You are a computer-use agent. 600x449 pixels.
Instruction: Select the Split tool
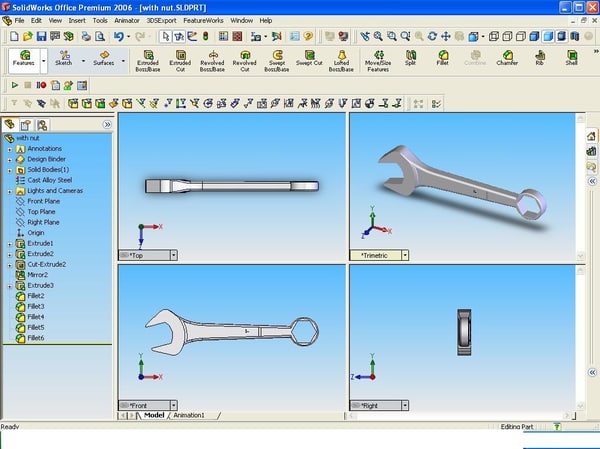[x=410, y=58]
